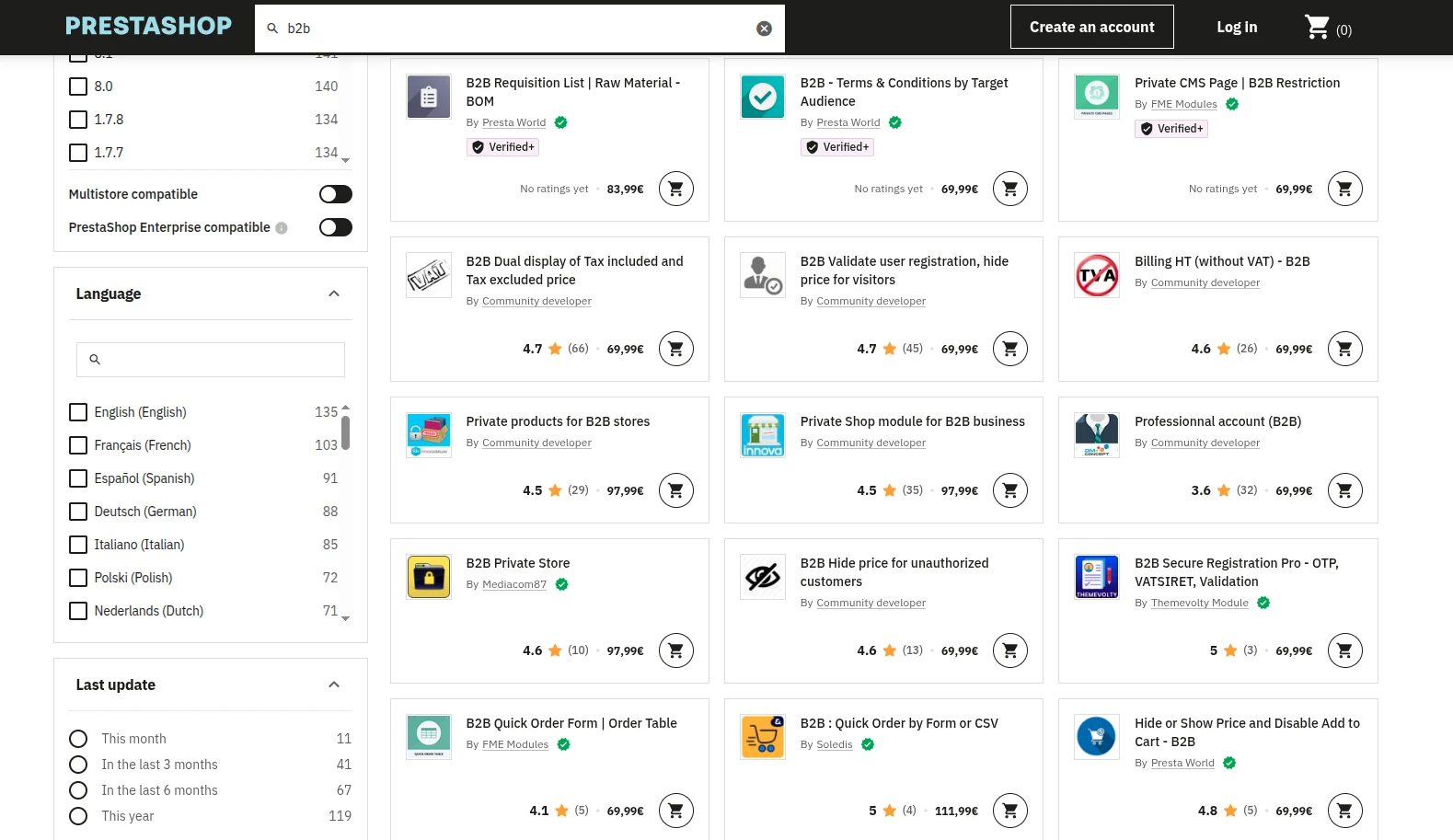This screenshot has height=840, width=1453.
Task: Add B2B Secure Registration Pro to cart
Action: coord(1345,650)
